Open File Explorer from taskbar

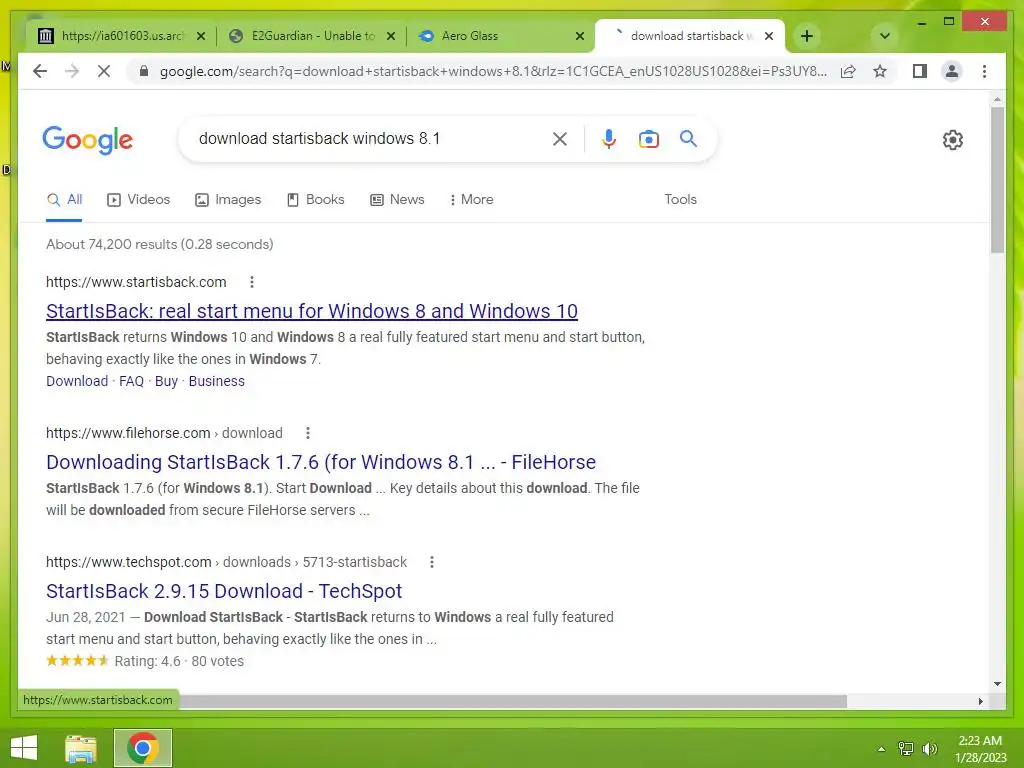tap(81, 748)
